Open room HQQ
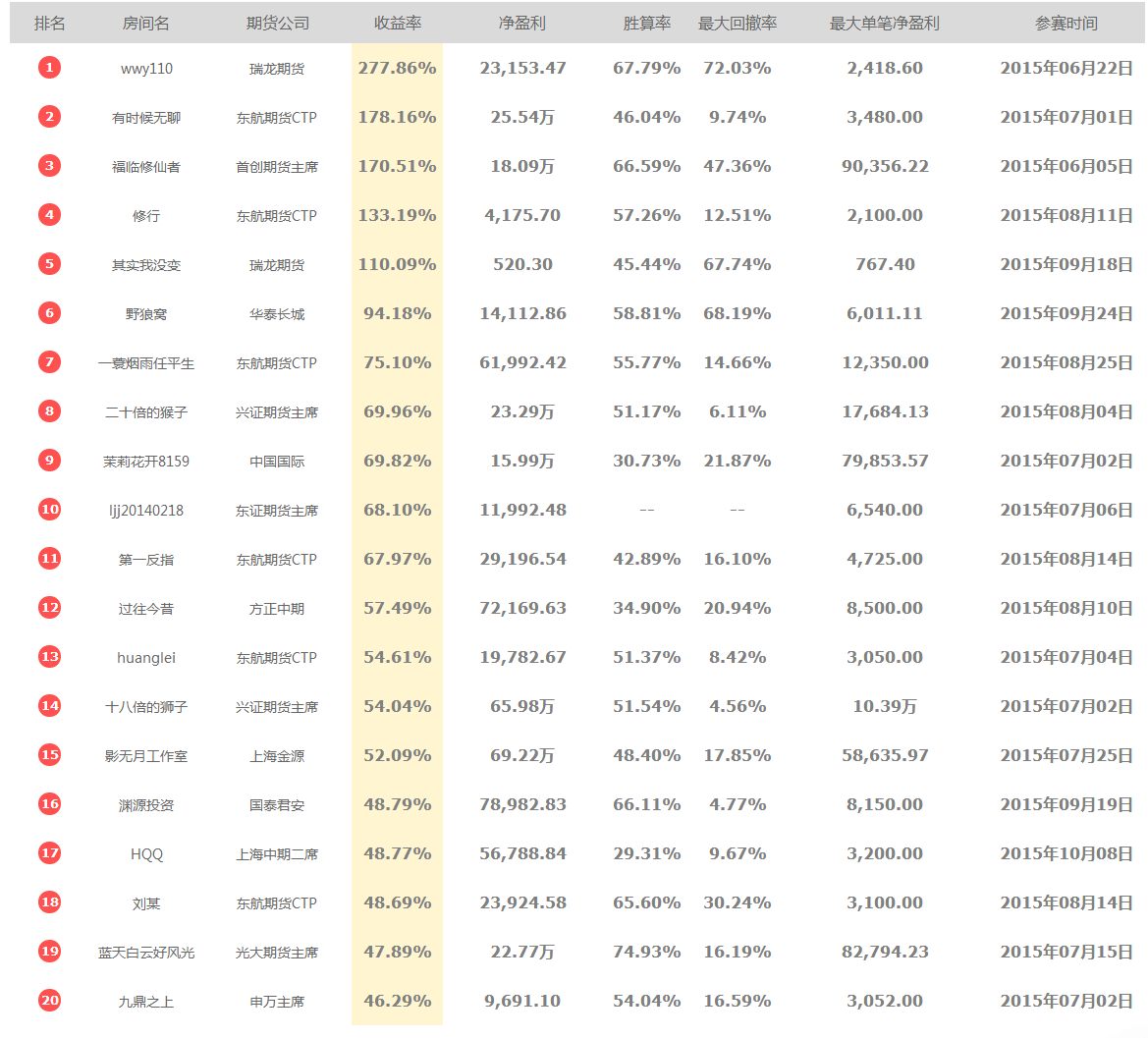1148x1038 pixels. click(146, 854)
